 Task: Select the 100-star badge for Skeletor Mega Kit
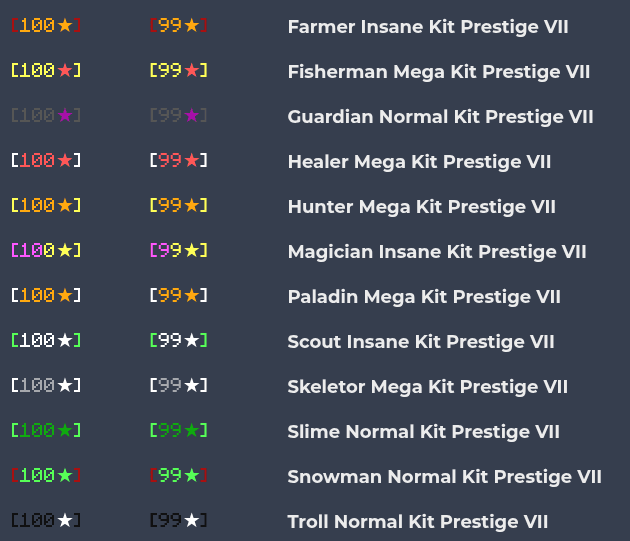(46, 386)
